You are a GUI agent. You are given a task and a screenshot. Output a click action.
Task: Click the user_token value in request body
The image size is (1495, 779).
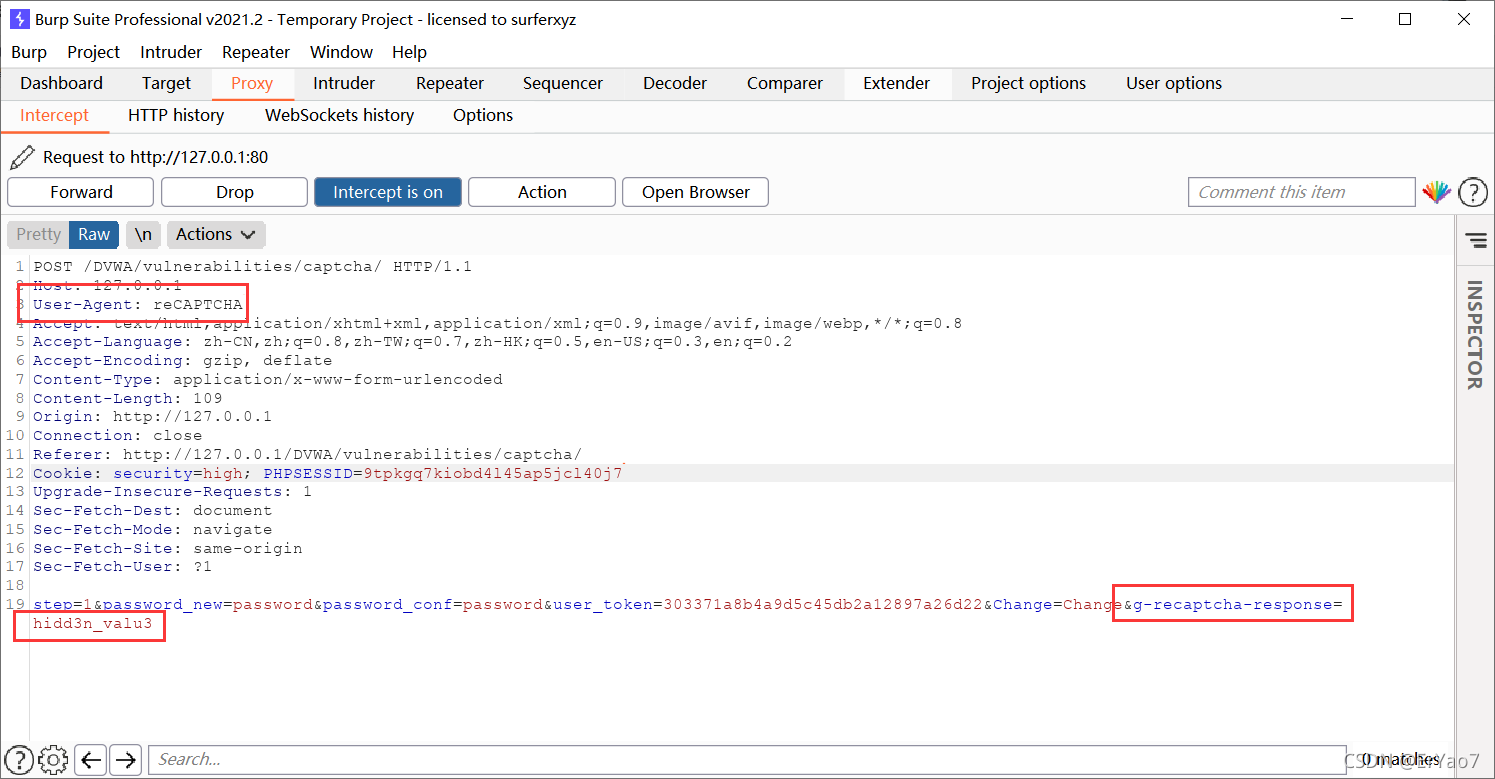823,605
